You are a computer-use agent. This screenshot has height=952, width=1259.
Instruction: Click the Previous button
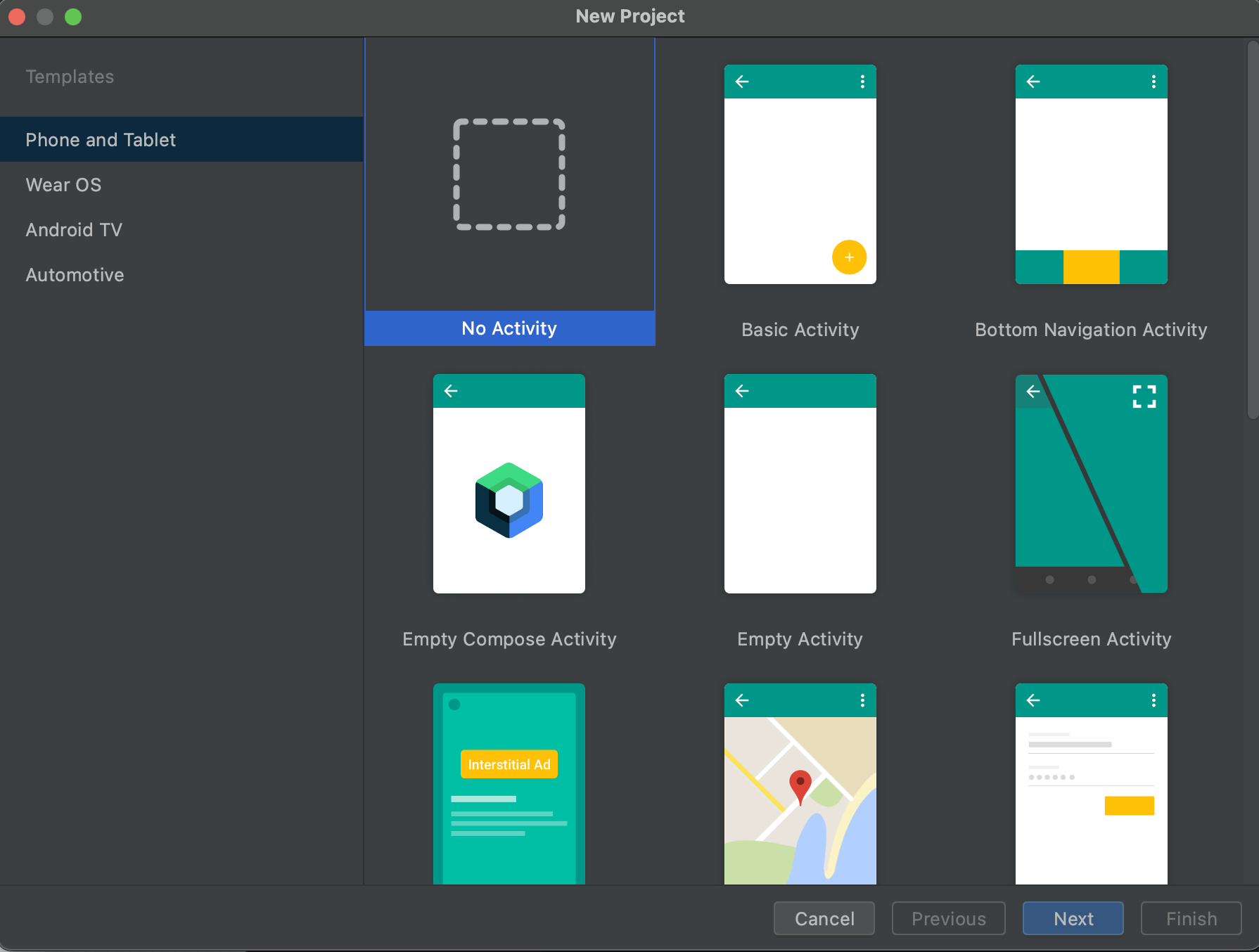click(949, 918)
